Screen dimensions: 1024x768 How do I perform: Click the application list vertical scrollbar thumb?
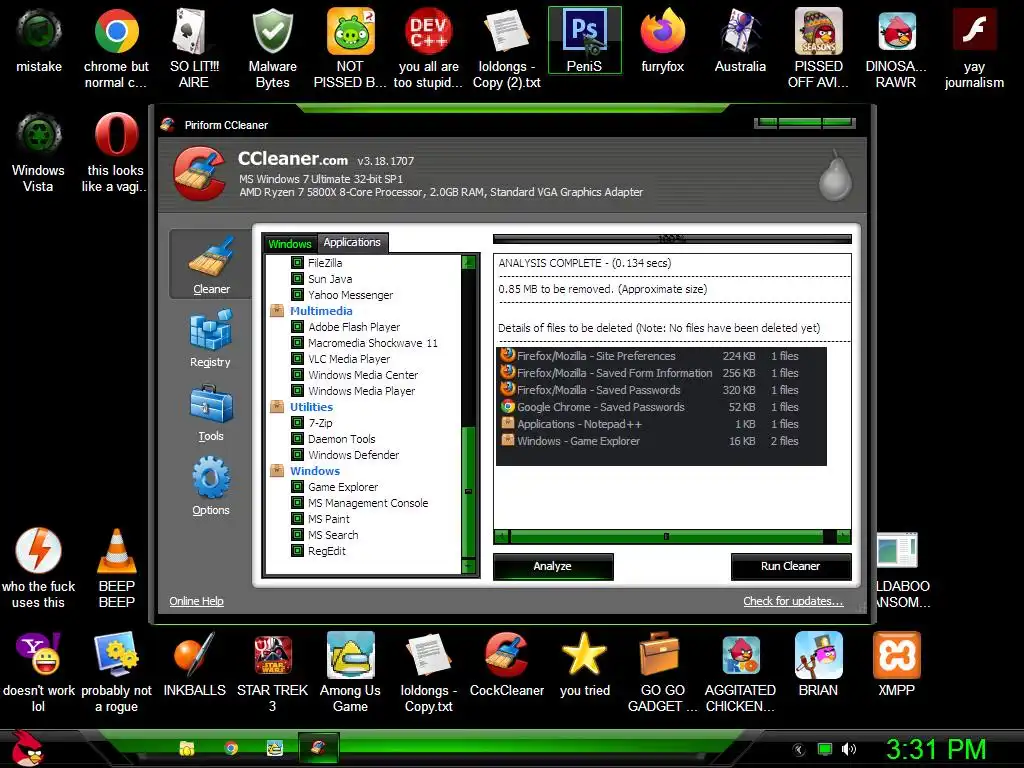[x=468, y=491]
